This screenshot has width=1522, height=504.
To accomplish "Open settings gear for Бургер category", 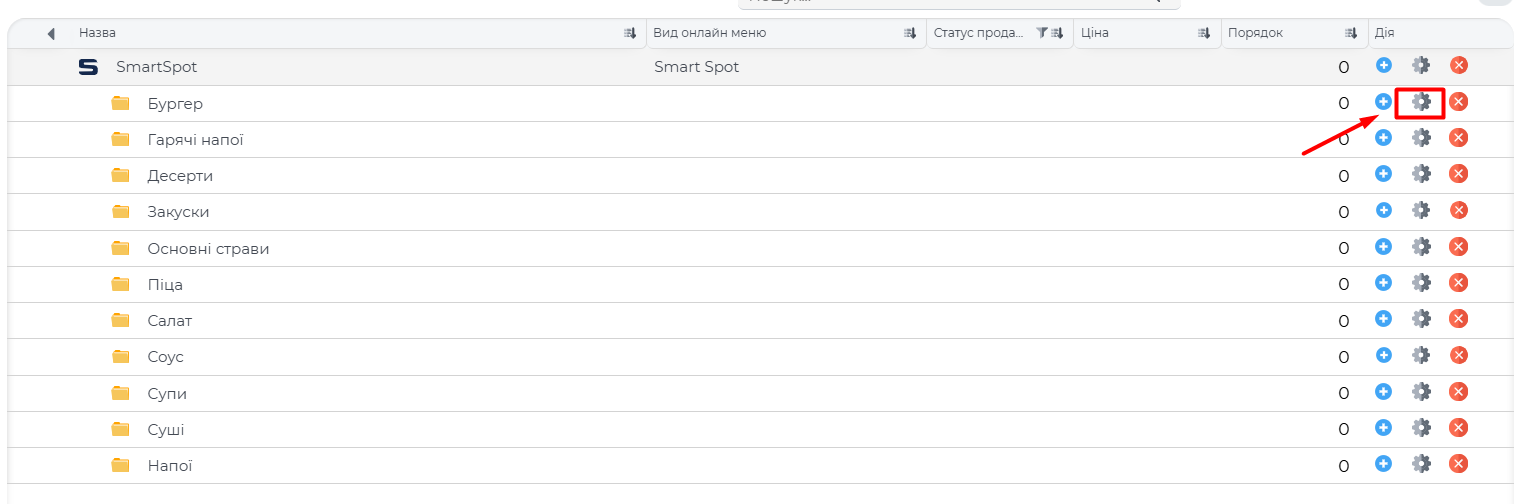I will (1421, 102).
